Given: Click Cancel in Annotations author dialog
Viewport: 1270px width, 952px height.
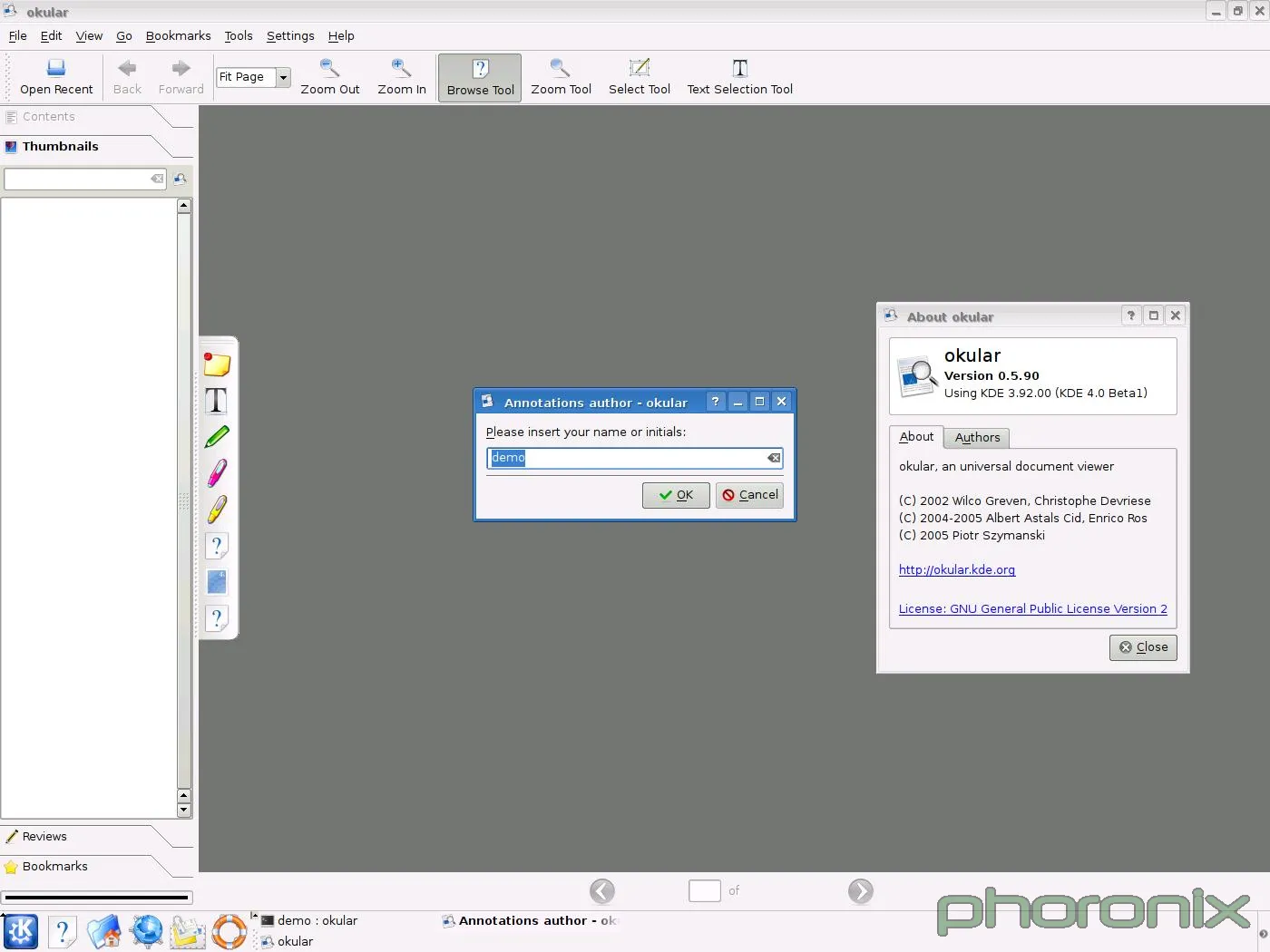Looking at the screenshot, I should 749,495.
